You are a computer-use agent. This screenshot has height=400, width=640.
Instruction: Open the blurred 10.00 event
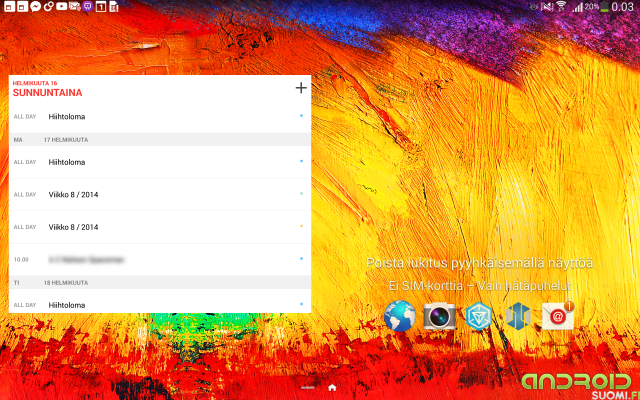pyautogui.click(x=160, y=260)
